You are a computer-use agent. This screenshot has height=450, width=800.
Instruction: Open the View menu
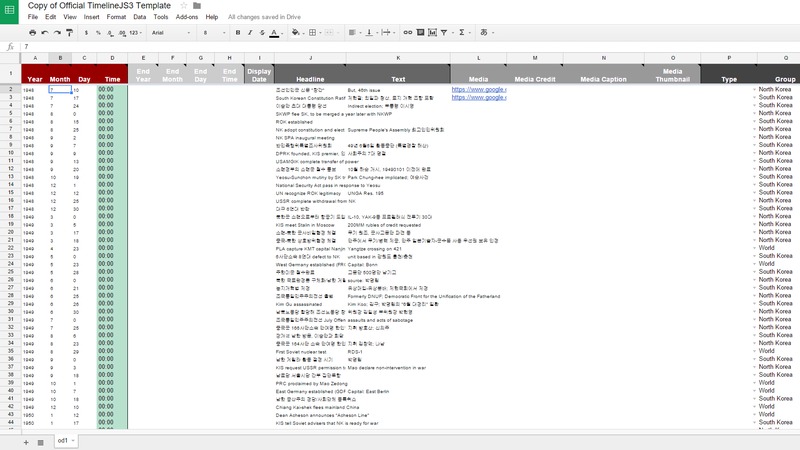70,17
